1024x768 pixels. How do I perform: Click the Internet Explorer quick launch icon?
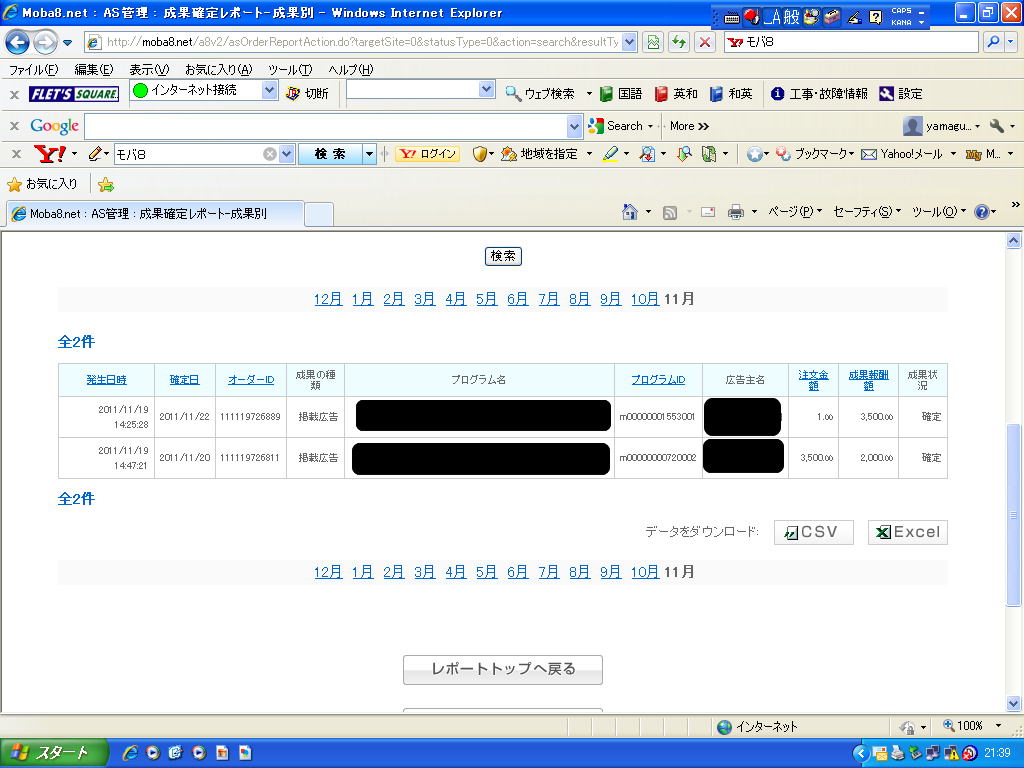coord(129,753)
